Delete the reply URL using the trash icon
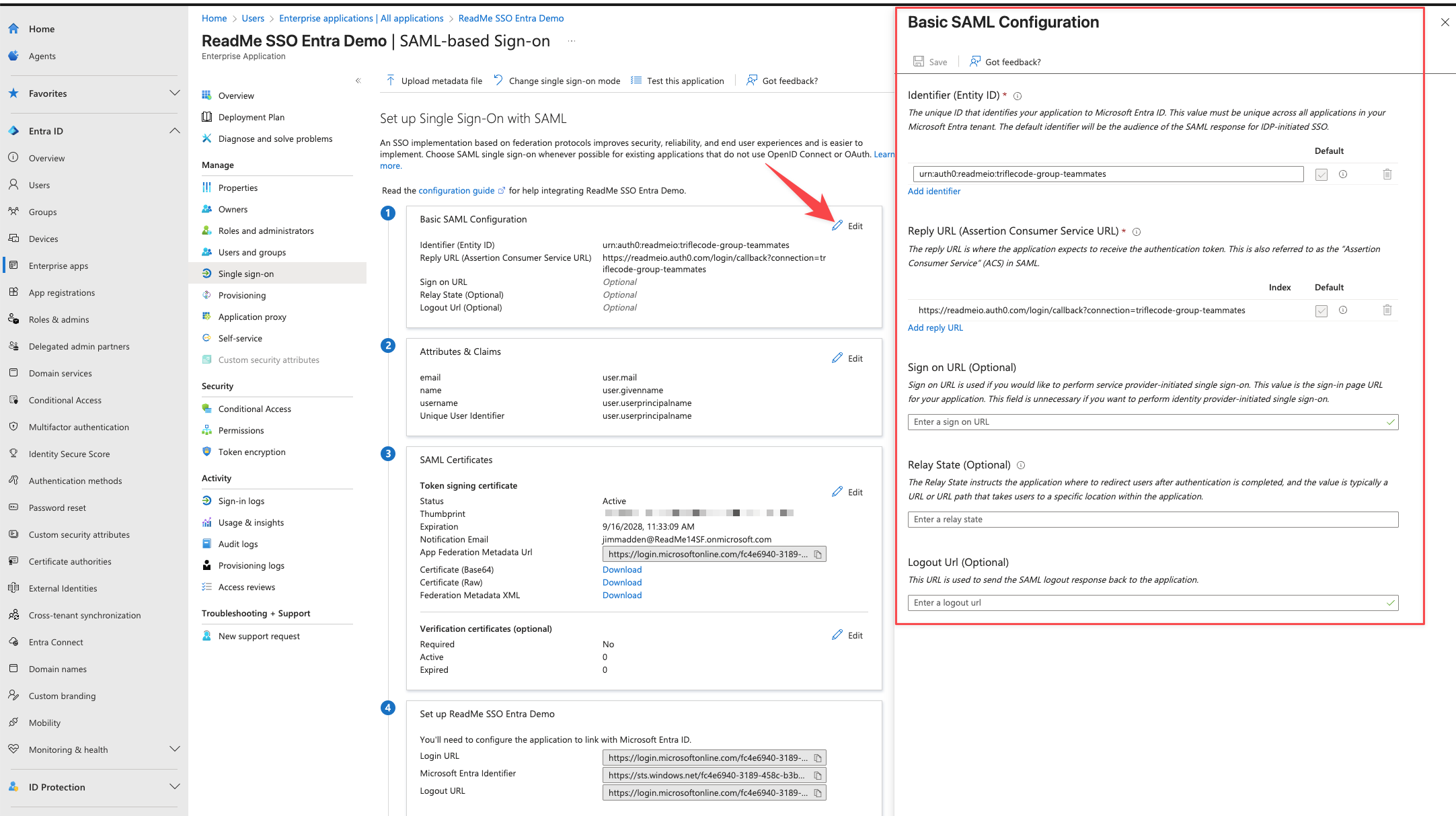Viewport: 1456px width, 816px height. [1387, 310]
